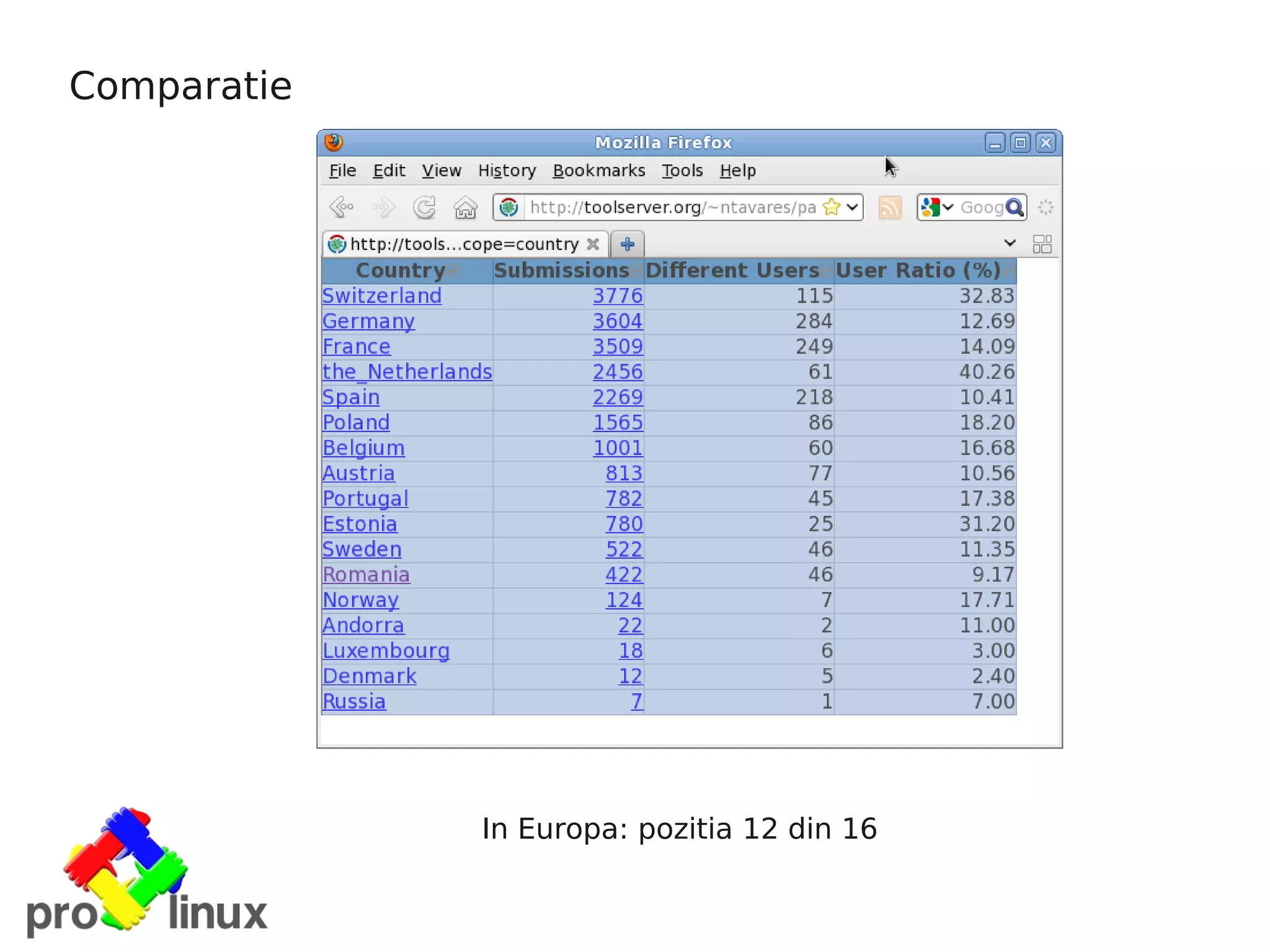The width and height of the screenshot is (1270, 952).
Task: Click Germany submissions count 3604
Action: tap(618, 321)
